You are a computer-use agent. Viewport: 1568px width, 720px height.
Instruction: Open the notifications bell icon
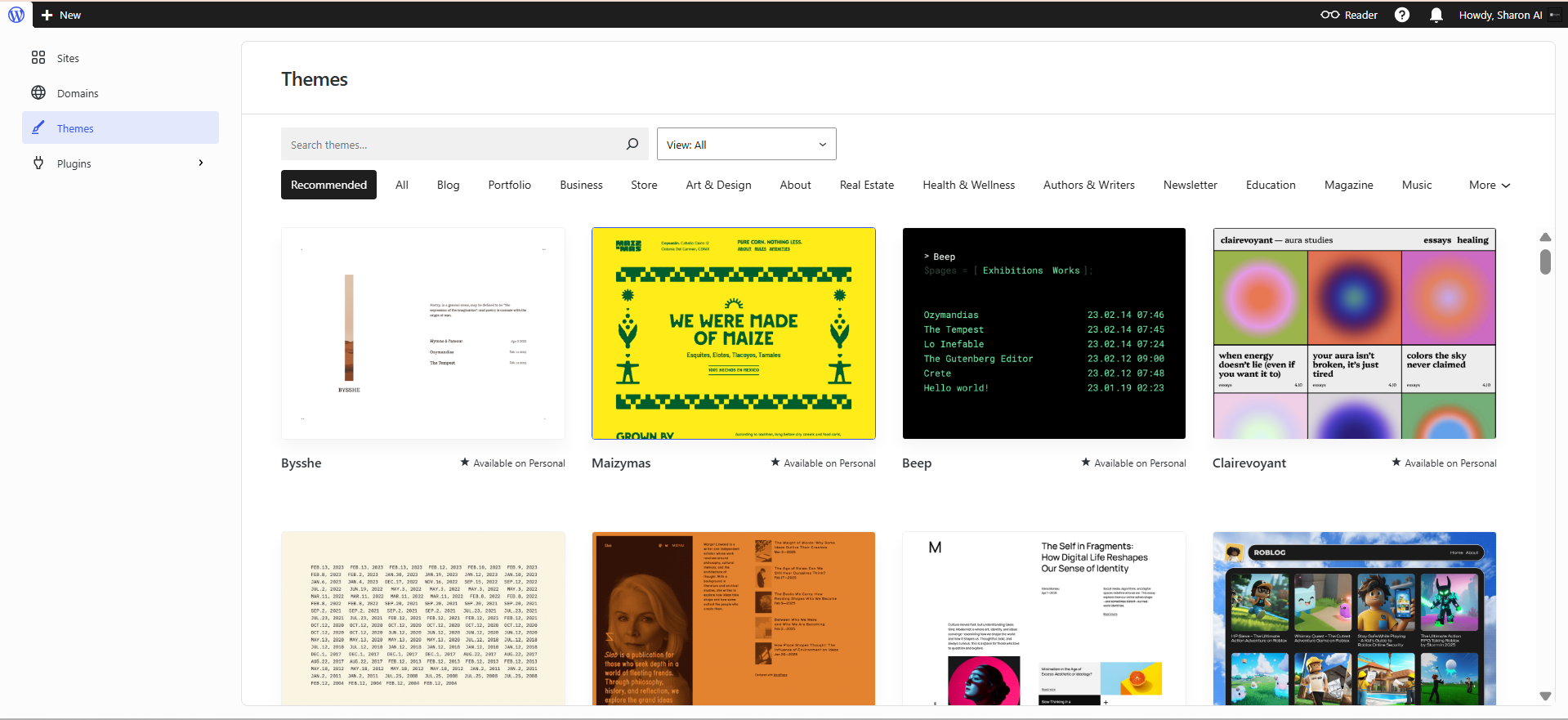click(1436, 15)
